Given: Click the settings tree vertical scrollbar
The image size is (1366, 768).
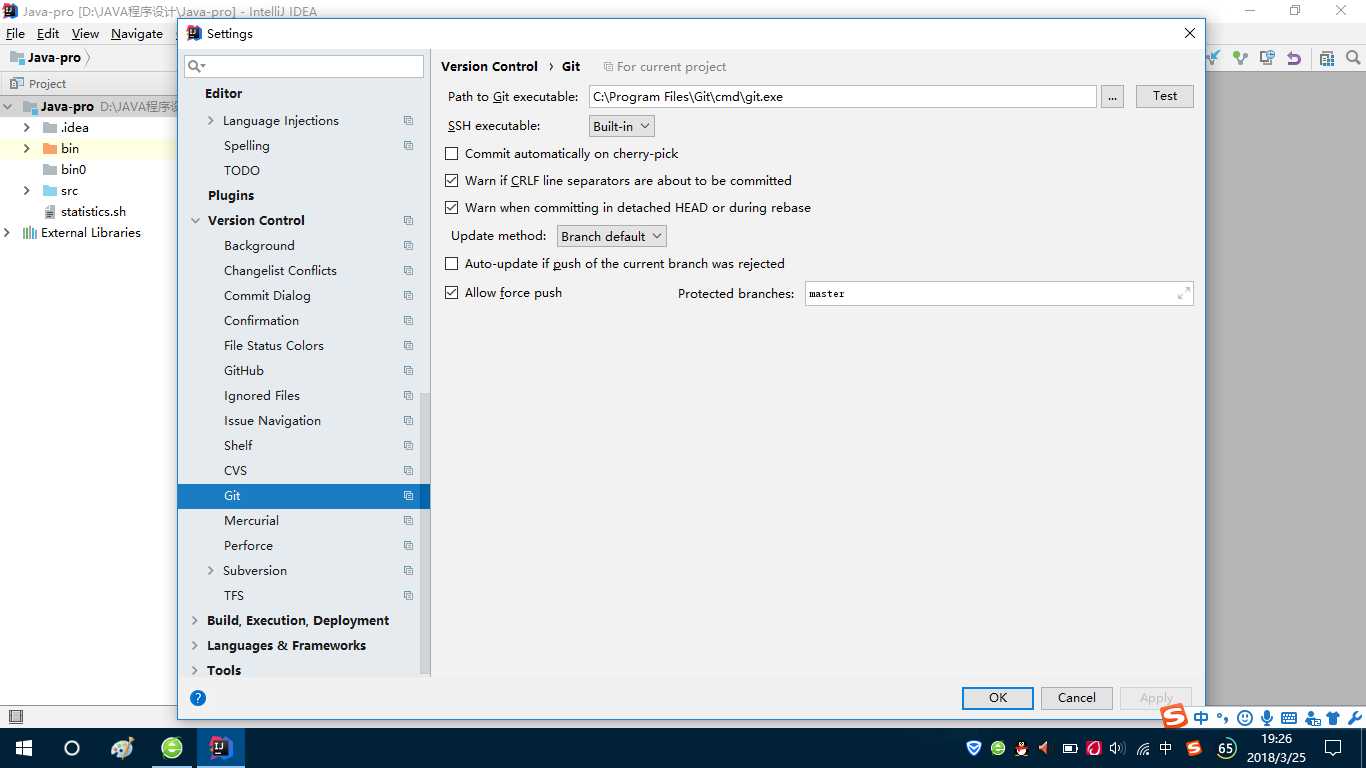Looking at the screenshot, I should point(425,534).
